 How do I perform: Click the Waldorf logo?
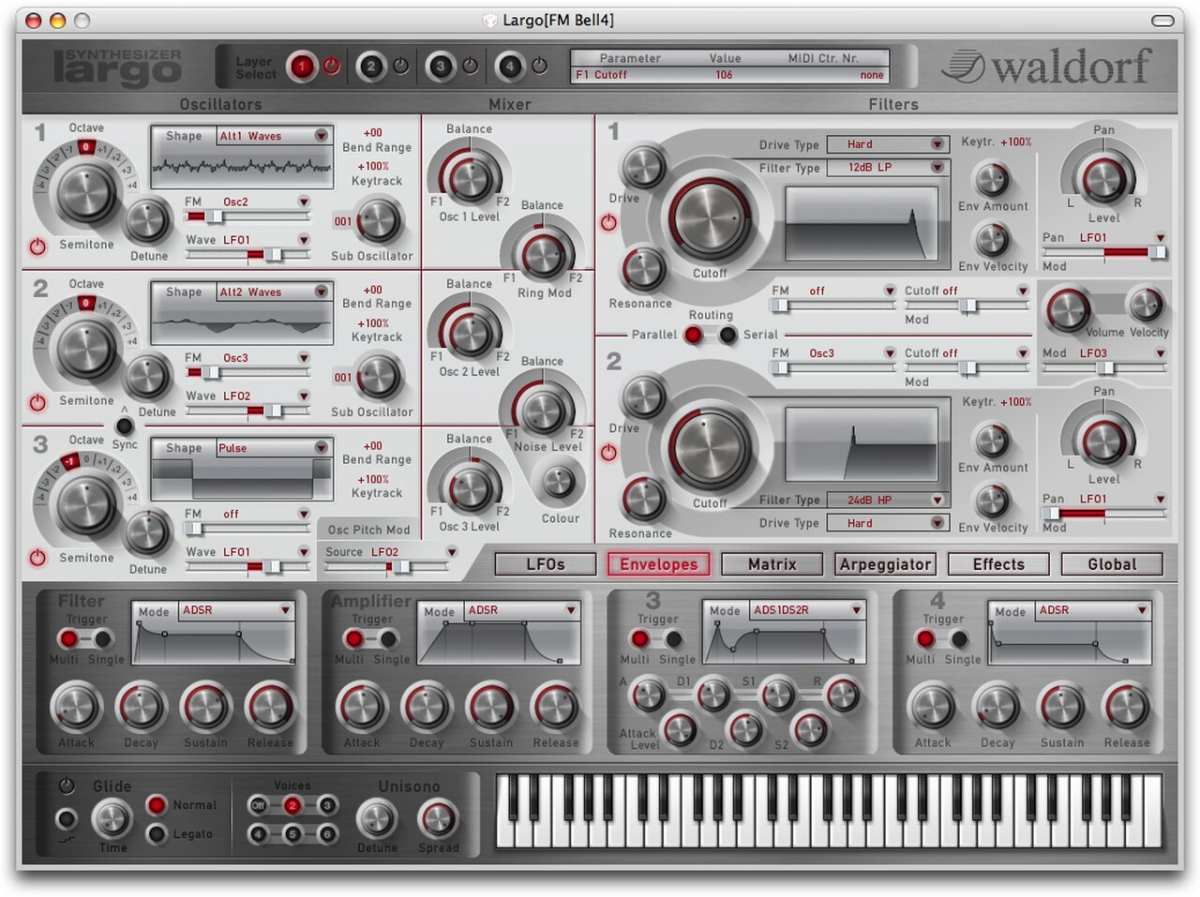1046,67
